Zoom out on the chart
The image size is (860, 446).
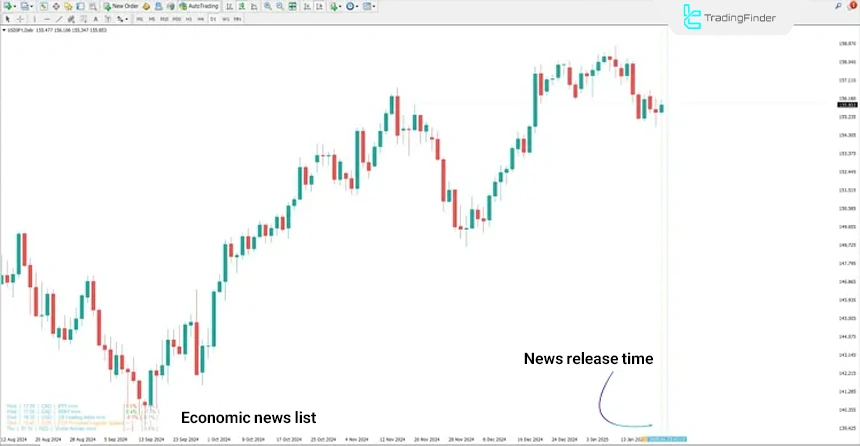(280, 7)
